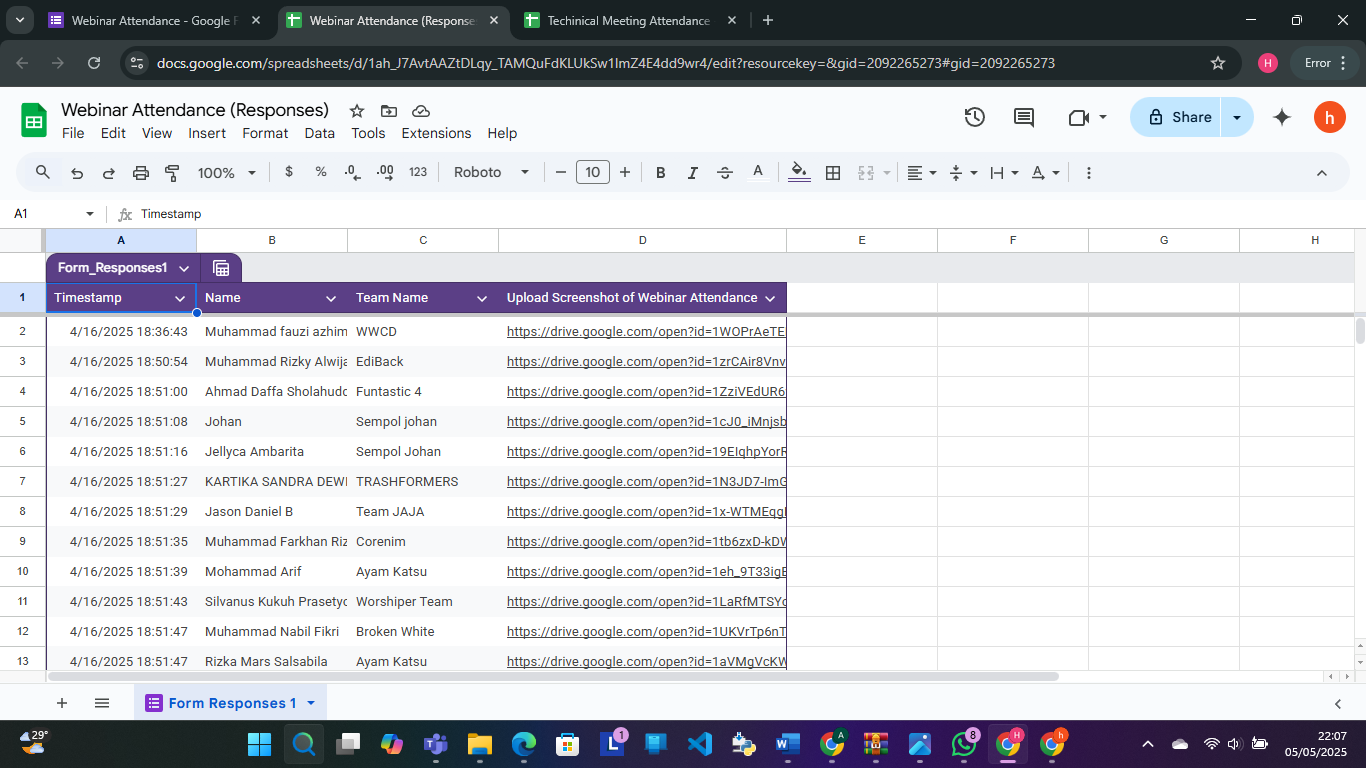Toggle strikethrough formatting
Viewport: 1366px width, 768px height.
pyautogui.click(x=725, y=173)
